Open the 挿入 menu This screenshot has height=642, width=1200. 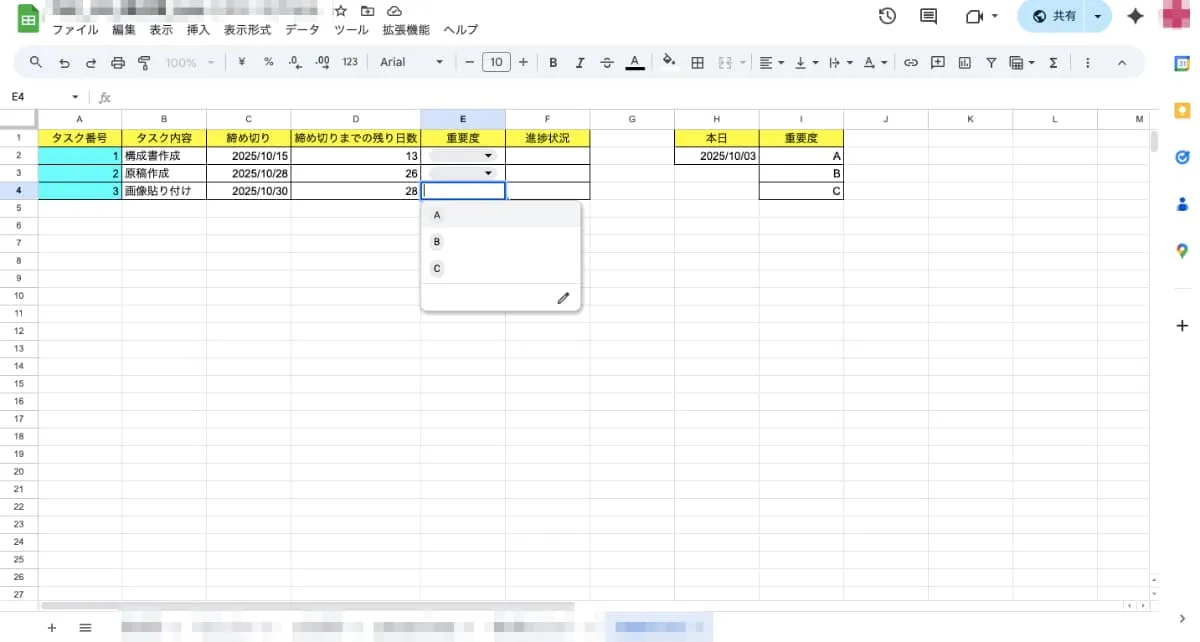(197, 29)
